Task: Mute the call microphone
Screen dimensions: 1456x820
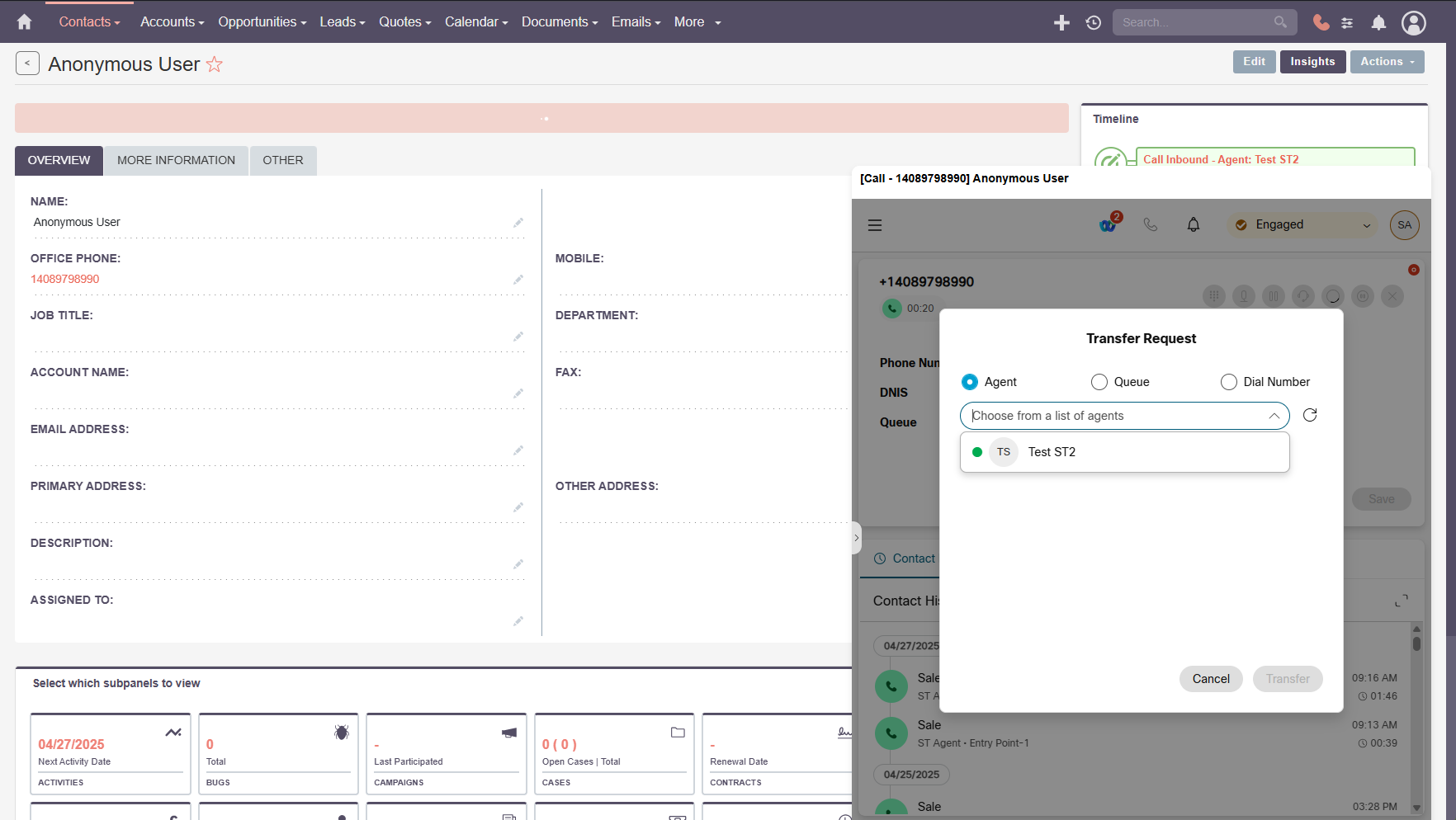Action: pyautogui.click(x=1244, y=296)
